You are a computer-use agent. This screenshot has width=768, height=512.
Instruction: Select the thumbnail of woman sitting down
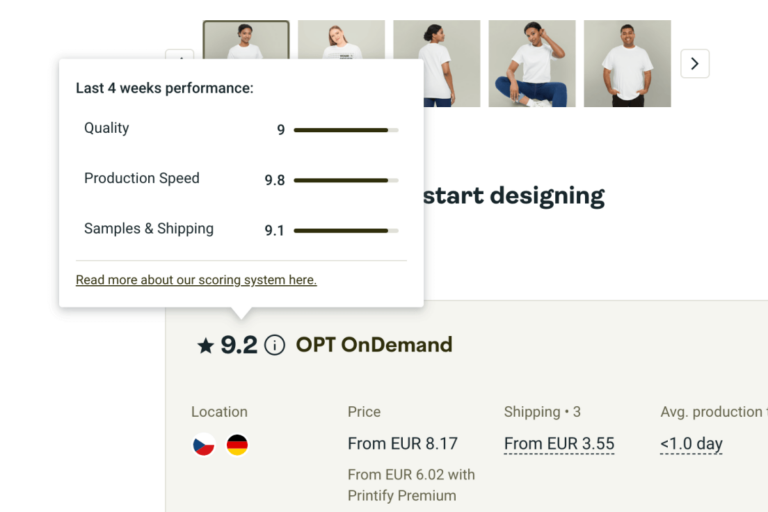pyautogui.click(x=531, y=62)
